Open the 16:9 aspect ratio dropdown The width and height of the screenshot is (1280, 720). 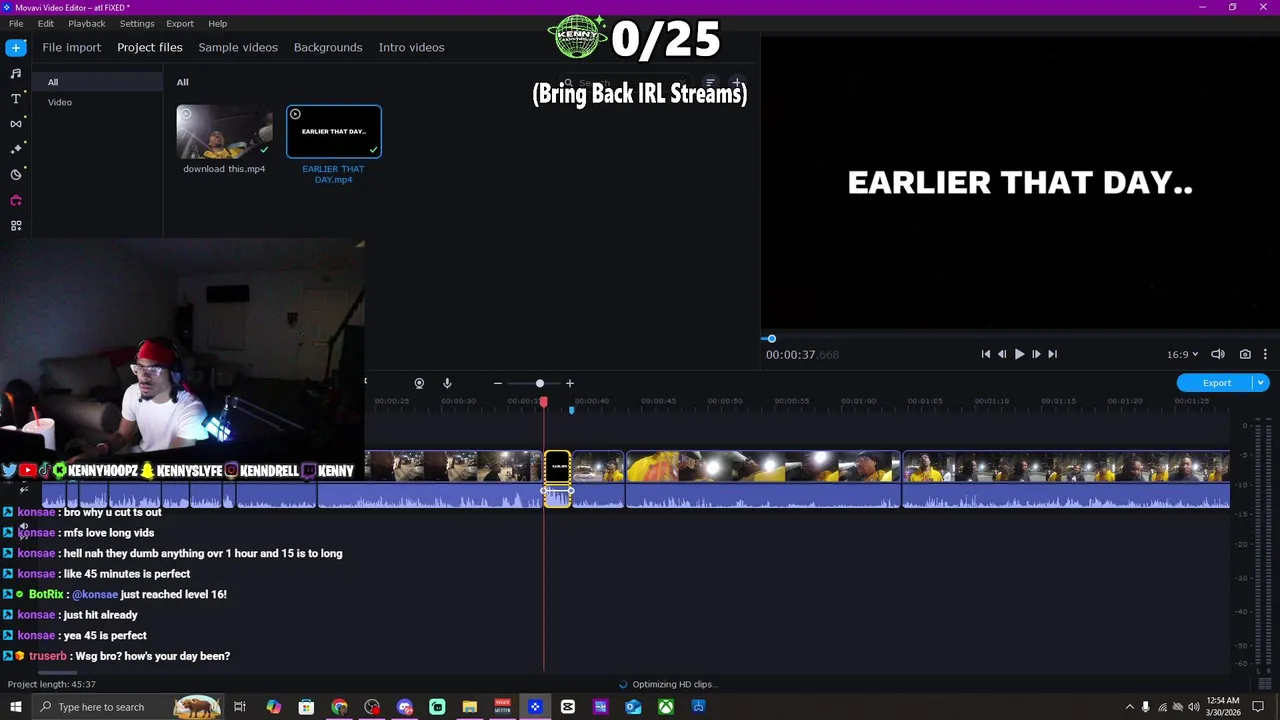point(1182,354)
